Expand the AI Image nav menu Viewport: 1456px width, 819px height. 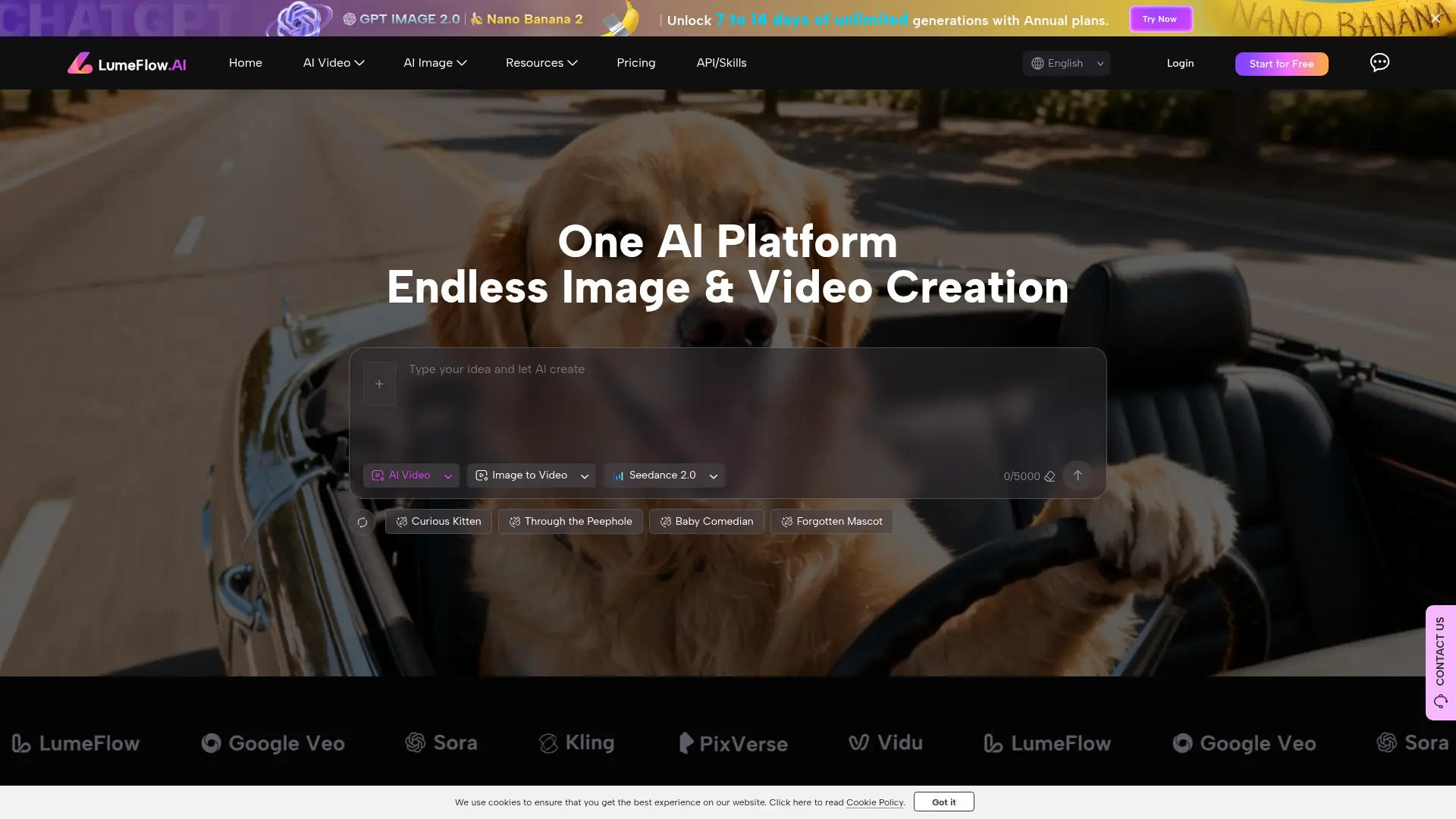coord(435,63)
